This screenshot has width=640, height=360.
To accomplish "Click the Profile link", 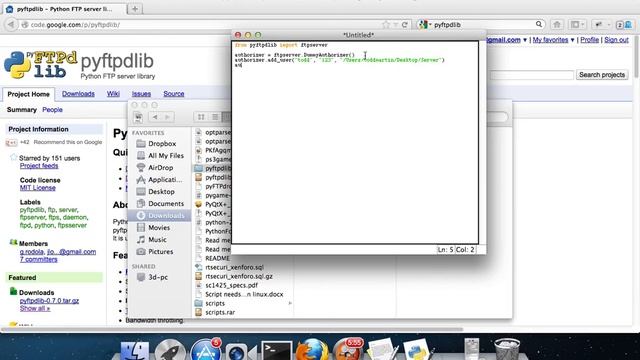I will point(589,40).
